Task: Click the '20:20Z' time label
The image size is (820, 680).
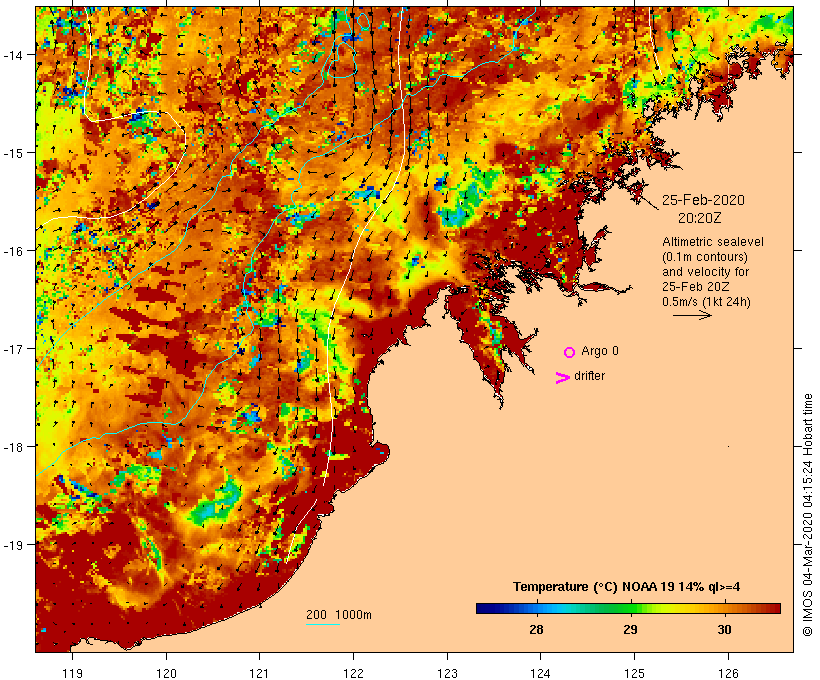Action: pyautogui.click(x=699, y=218)
